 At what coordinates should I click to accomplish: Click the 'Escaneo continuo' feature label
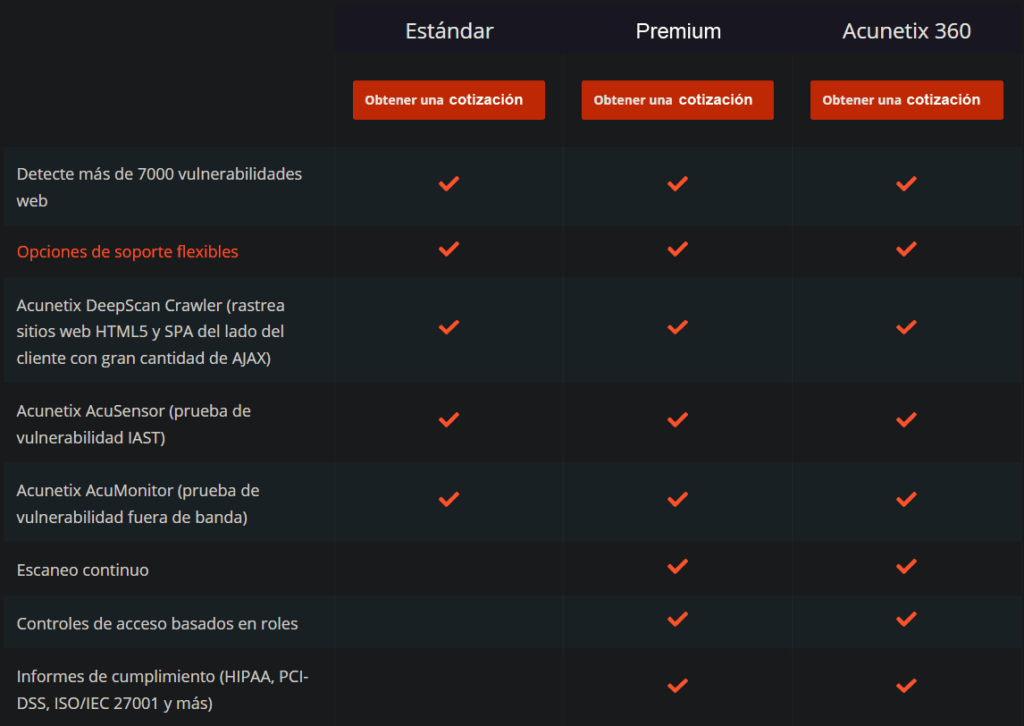click(83, 570)
